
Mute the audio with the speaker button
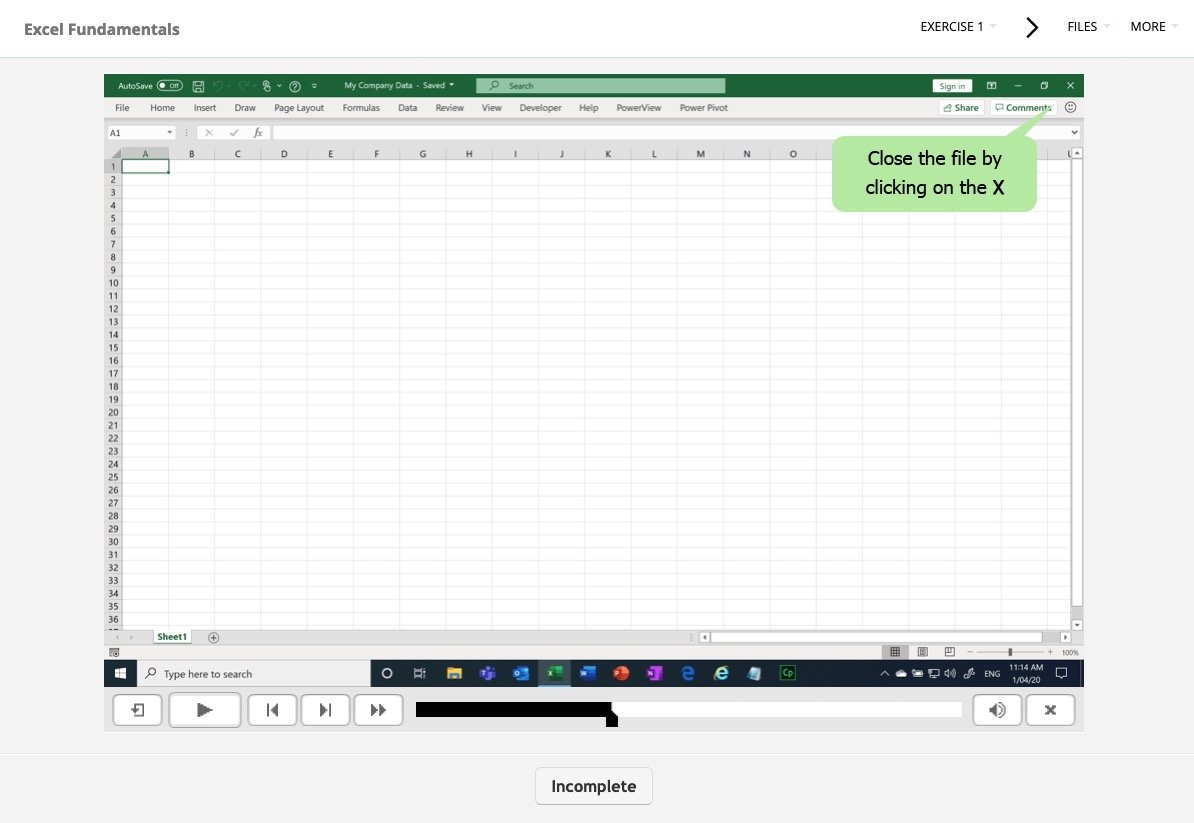[x=997, y=710]
